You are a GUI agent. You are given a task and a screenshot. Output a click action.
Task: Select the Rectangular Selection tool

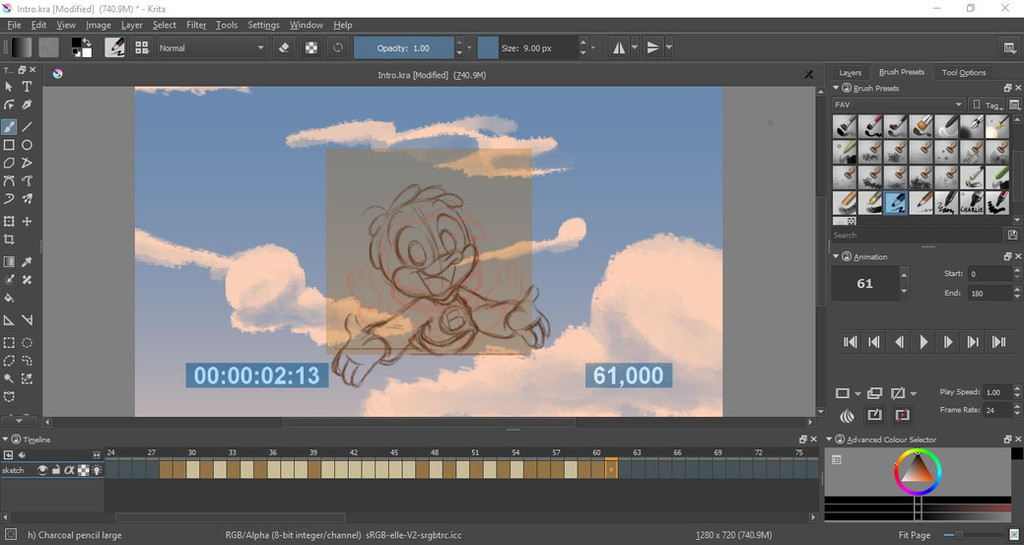9,342
